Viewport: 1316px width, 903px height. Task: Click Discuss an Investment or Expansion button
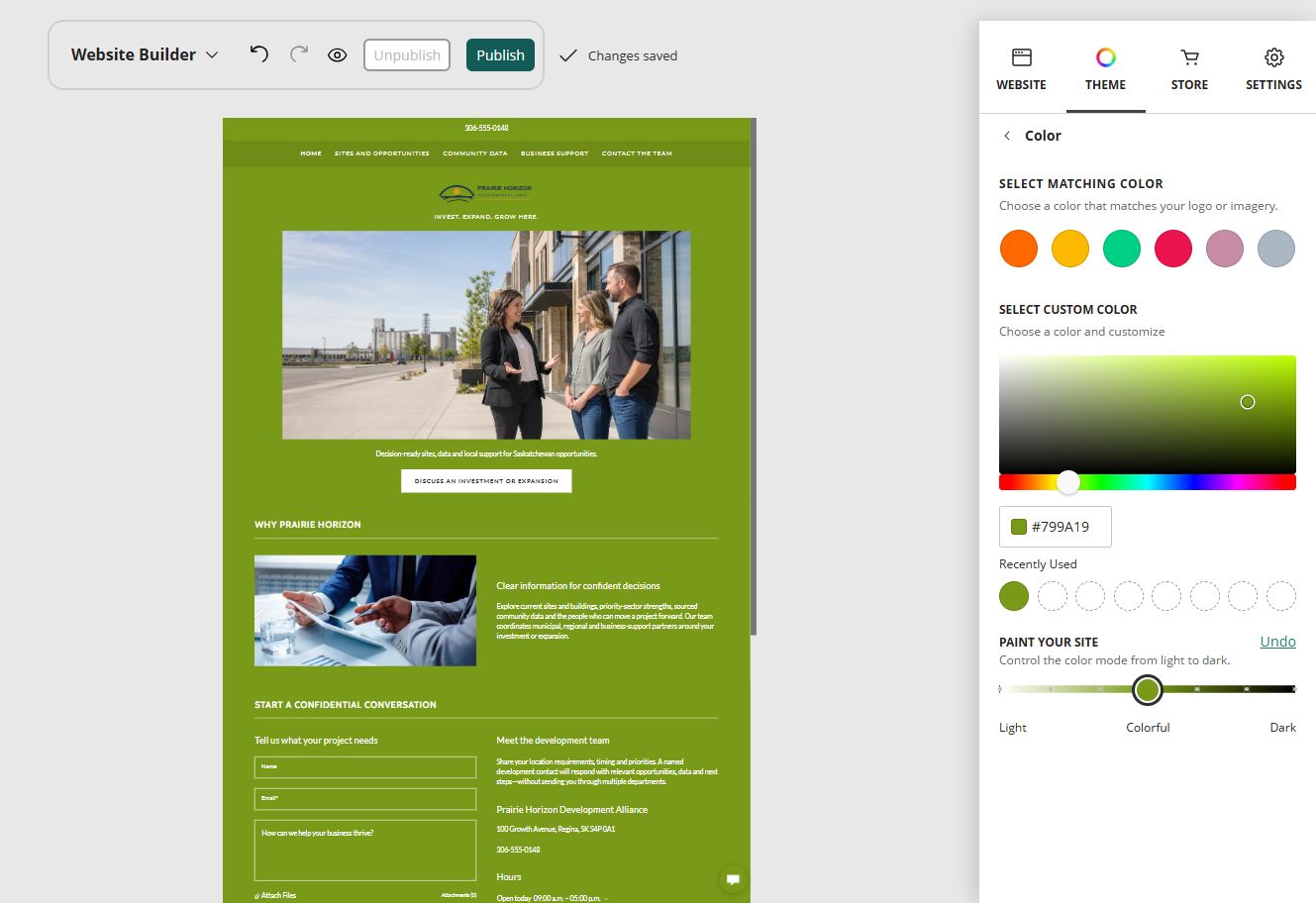486,481
